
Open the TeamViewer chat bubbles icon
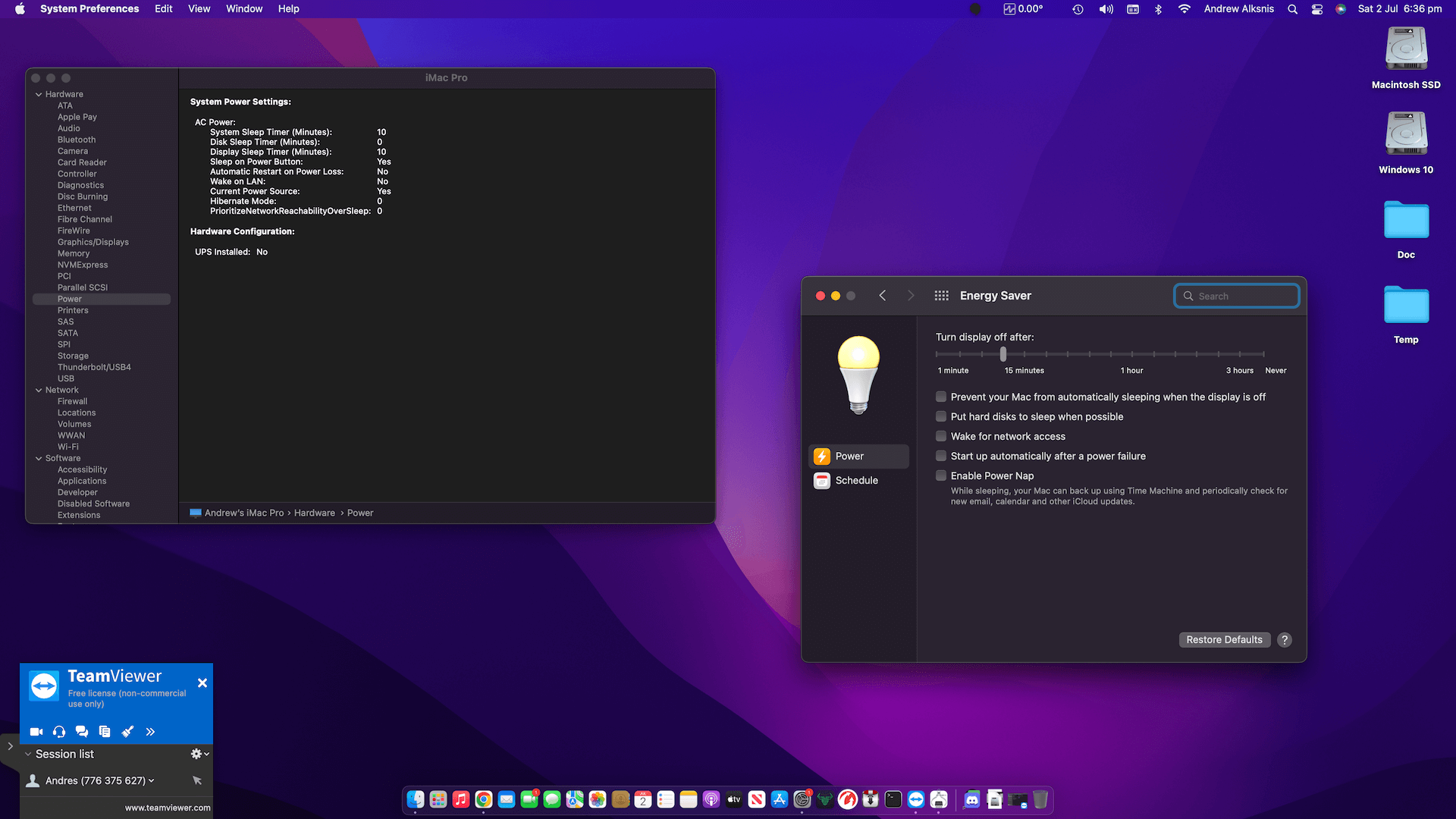pos(82,732)
